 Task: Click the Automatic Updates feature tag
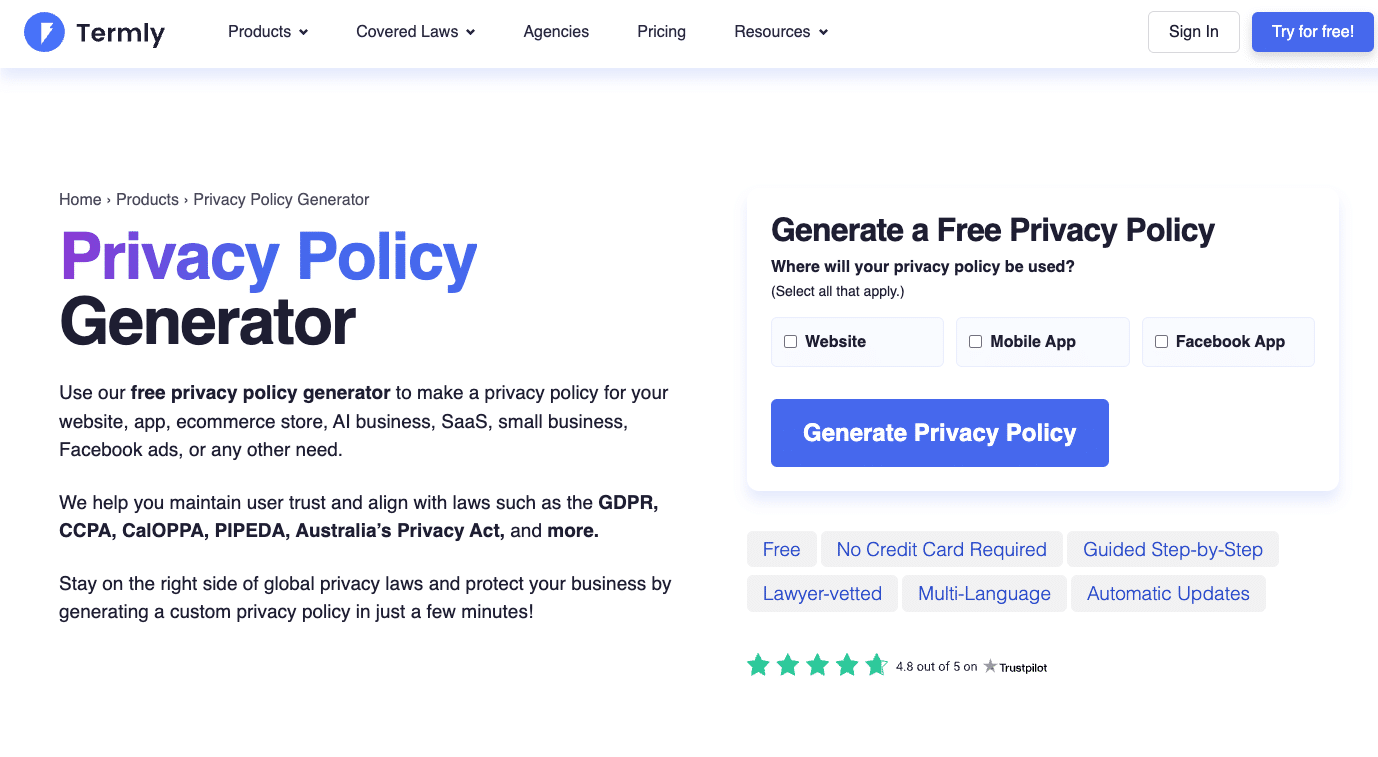click(x=1167, y=594)
